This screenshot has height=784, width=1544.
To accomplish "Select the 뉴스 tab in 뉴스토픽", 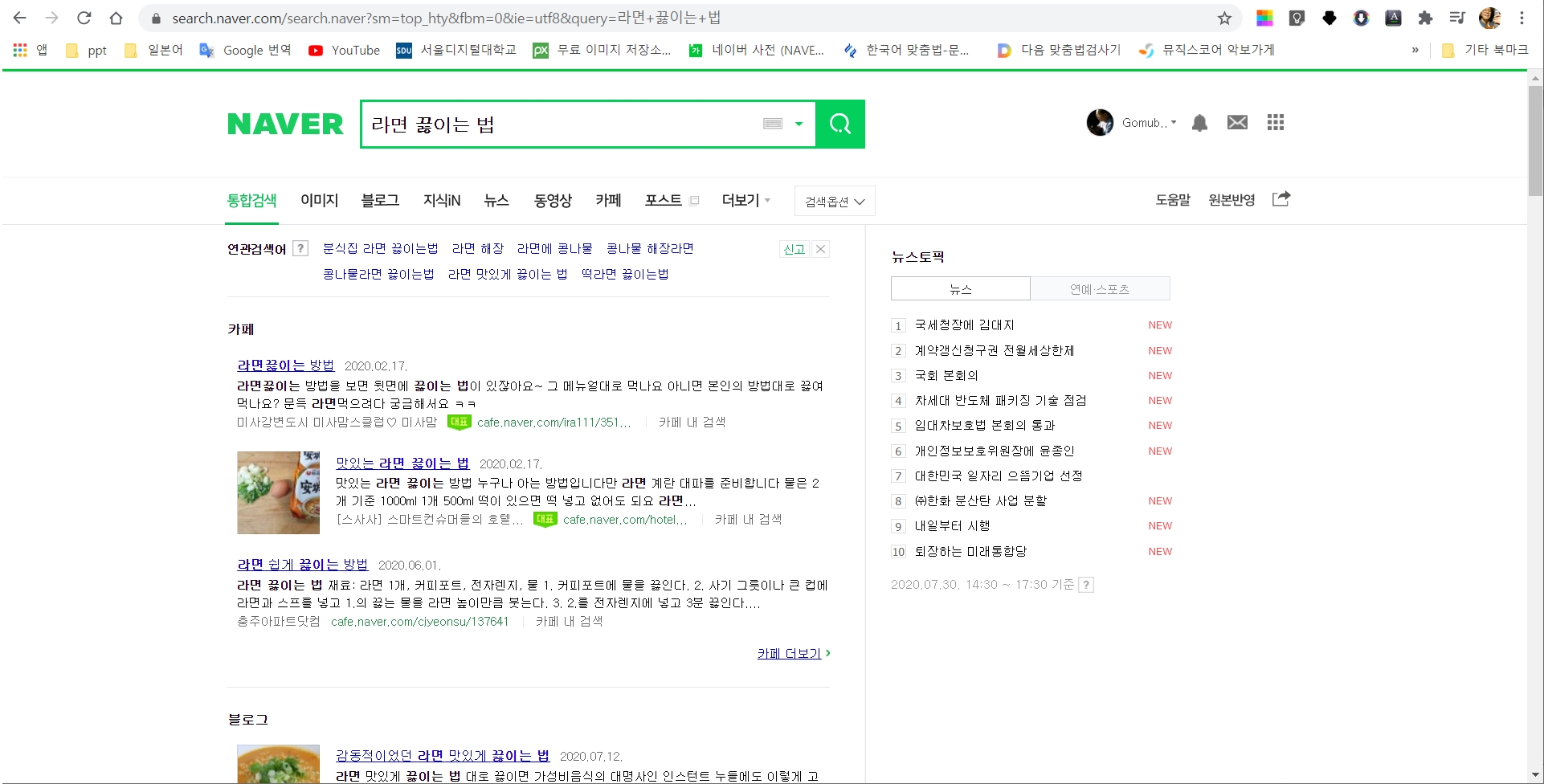I will (961, 288).
